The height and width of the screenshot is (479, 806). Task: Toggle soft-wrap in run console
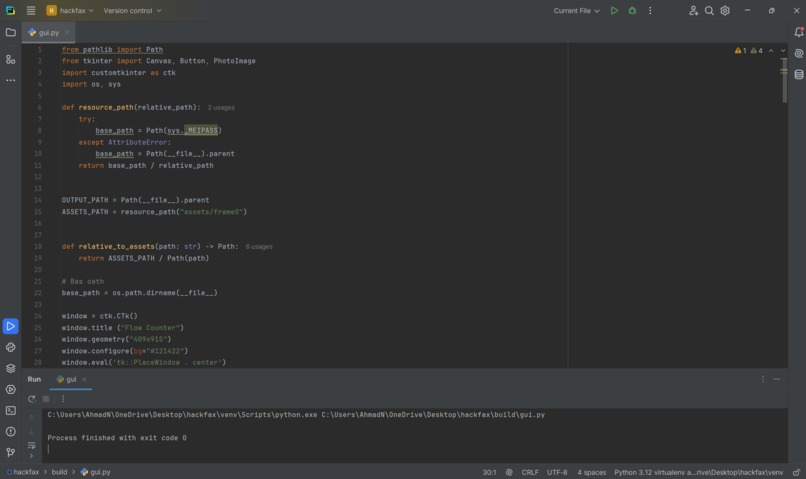(x=32, y=445)
